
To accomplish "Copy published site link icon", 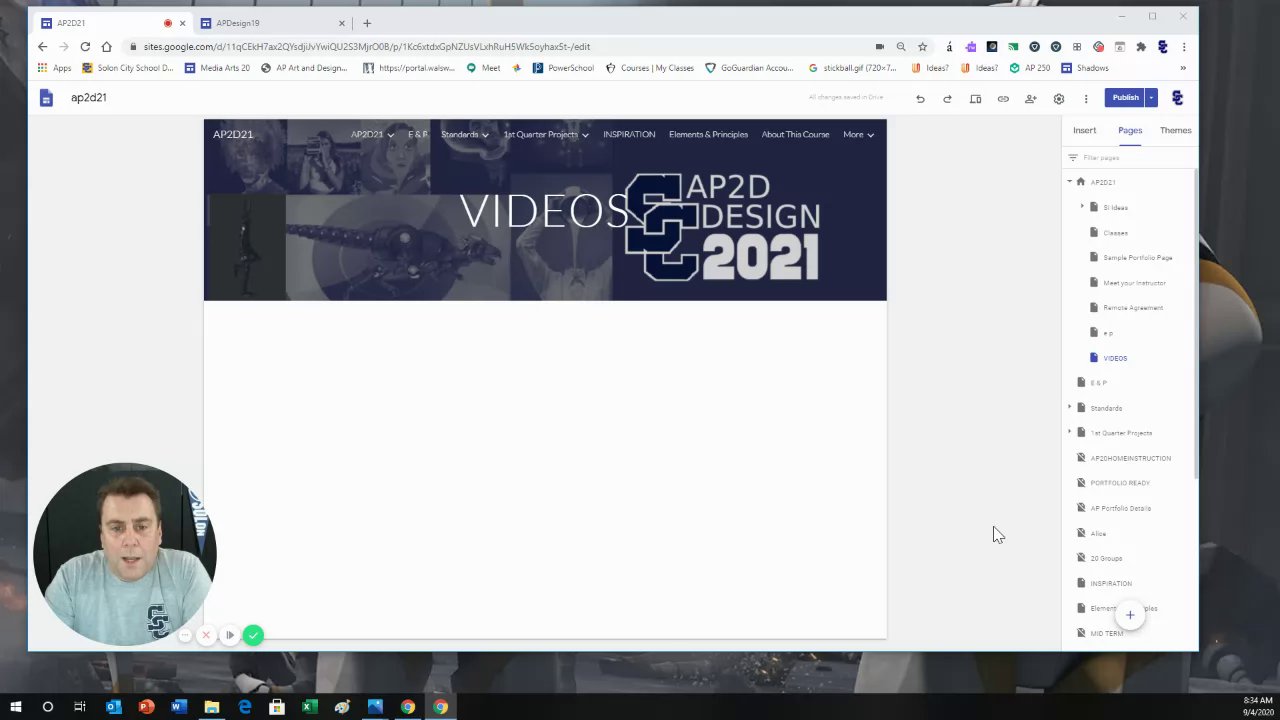I will pyautogui.click(x=1003, y=98).
